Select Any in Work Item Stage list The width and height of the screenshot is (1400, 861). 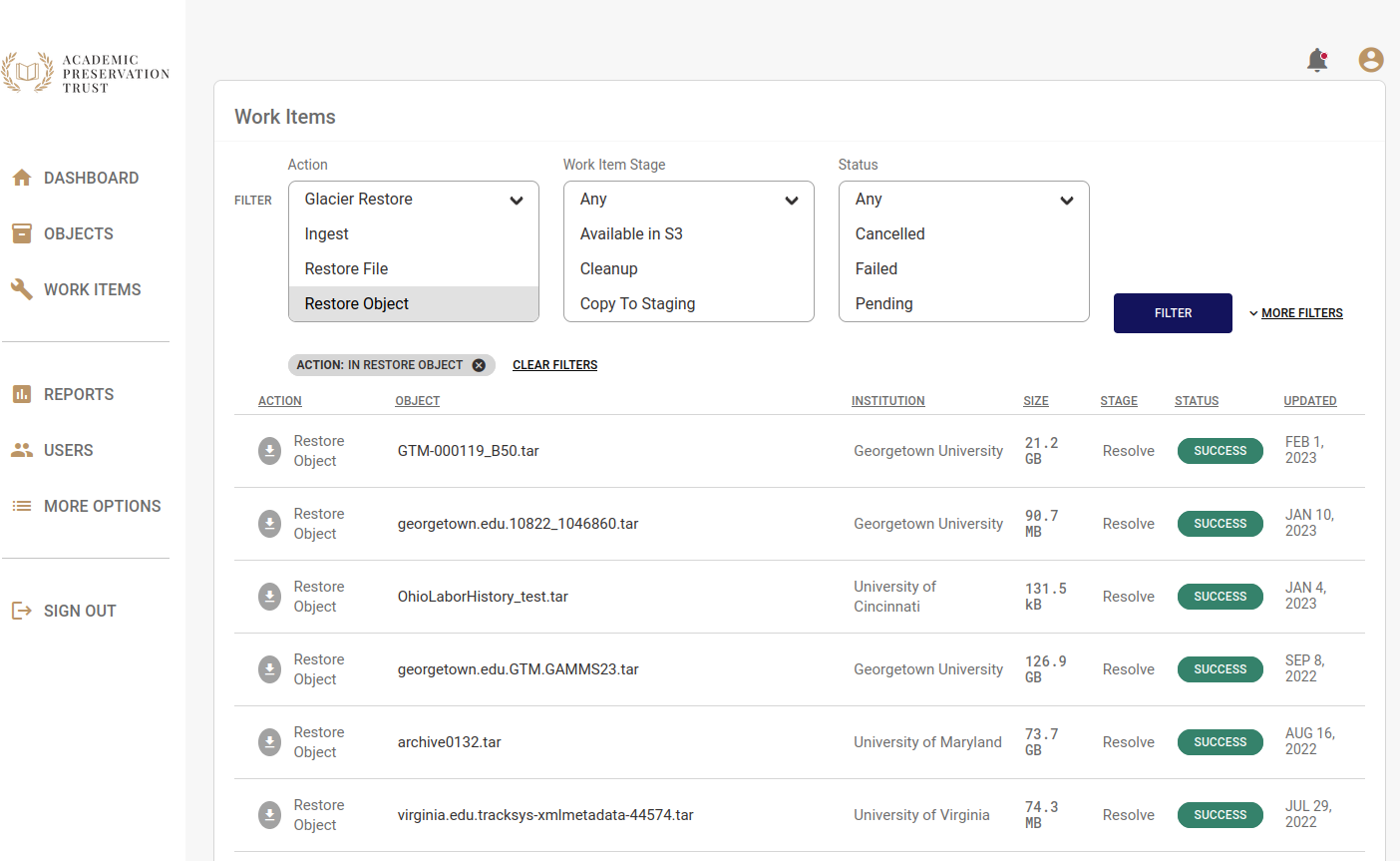click(x=688, y=200)
